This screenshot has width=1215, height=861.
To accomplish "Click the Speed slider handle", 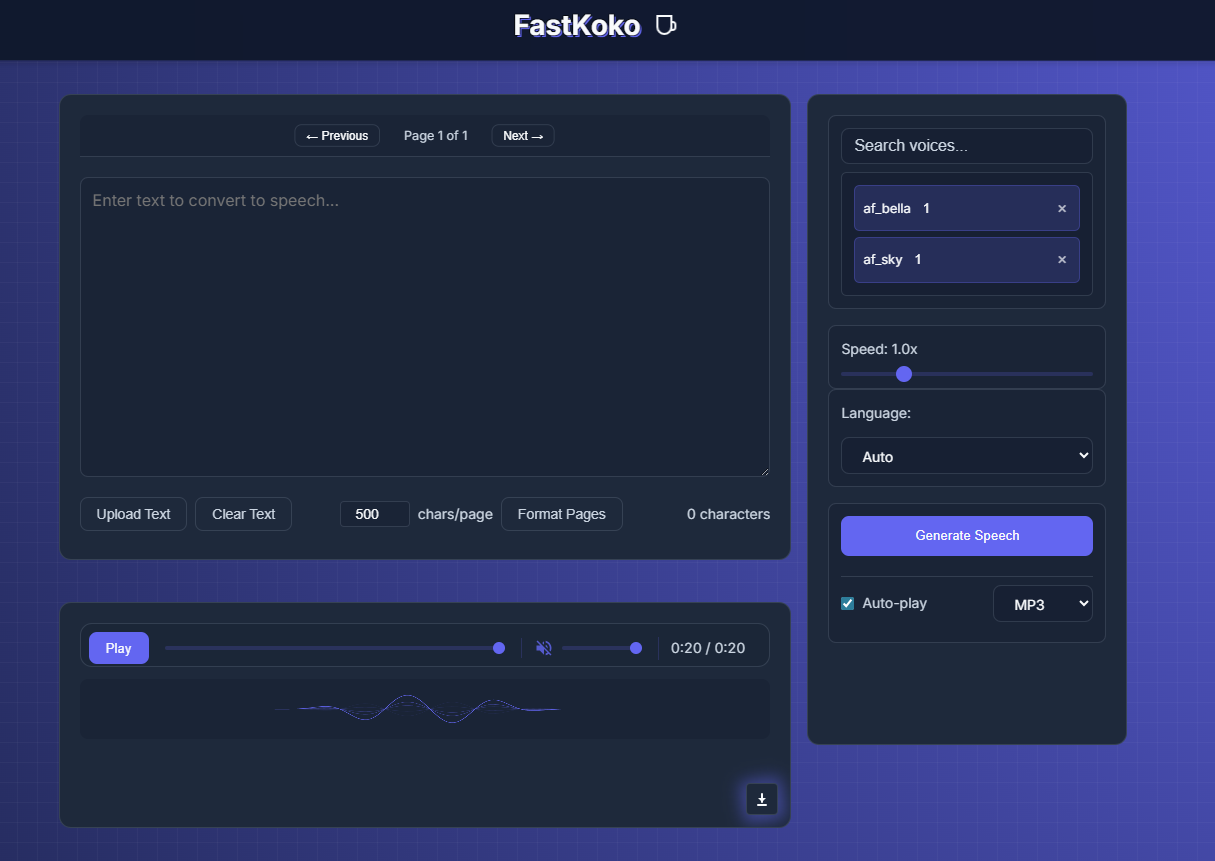I will click(904, 374).
